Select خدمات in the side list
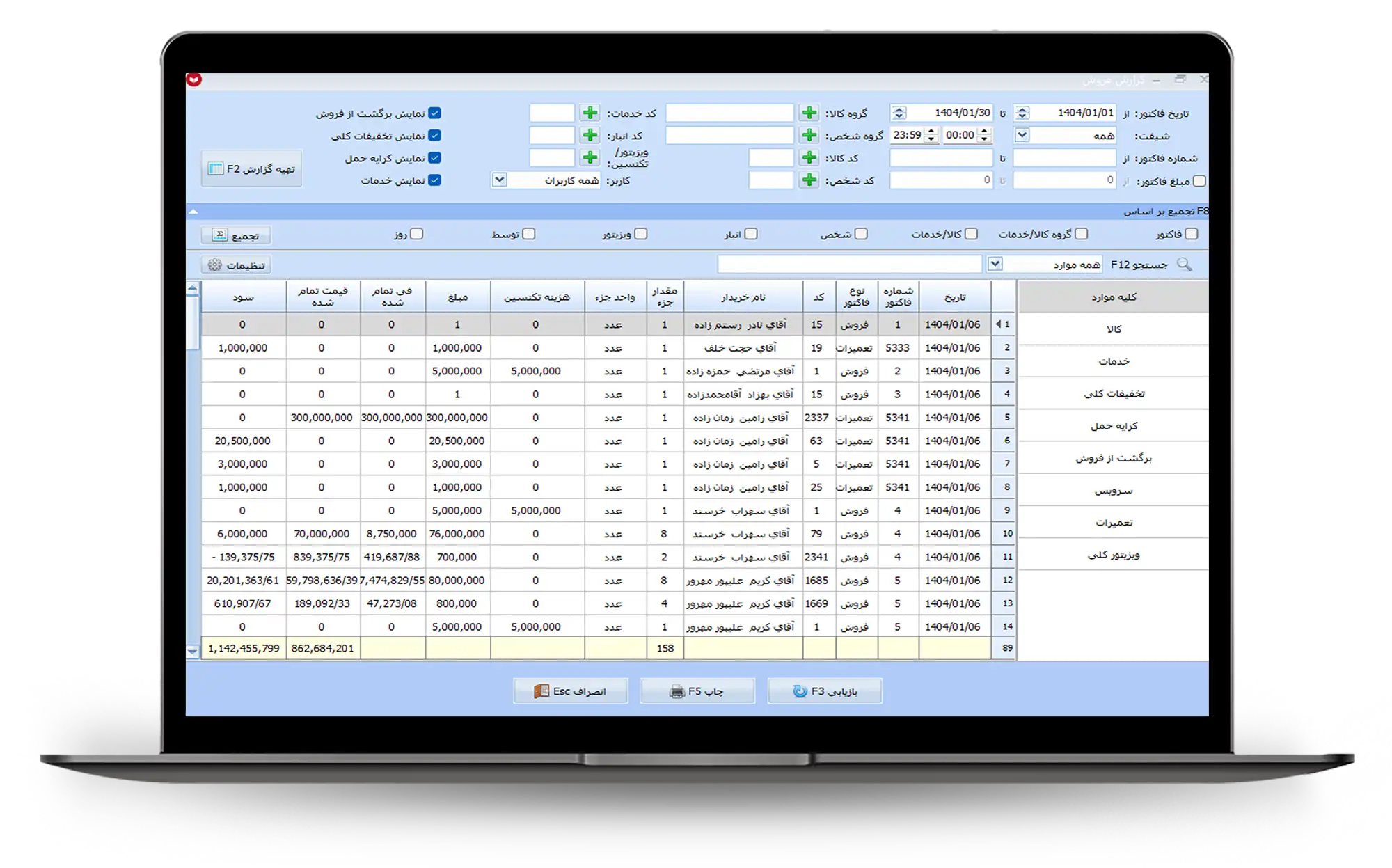This screenshot has height=868, width=1392. coord(1114,361)
